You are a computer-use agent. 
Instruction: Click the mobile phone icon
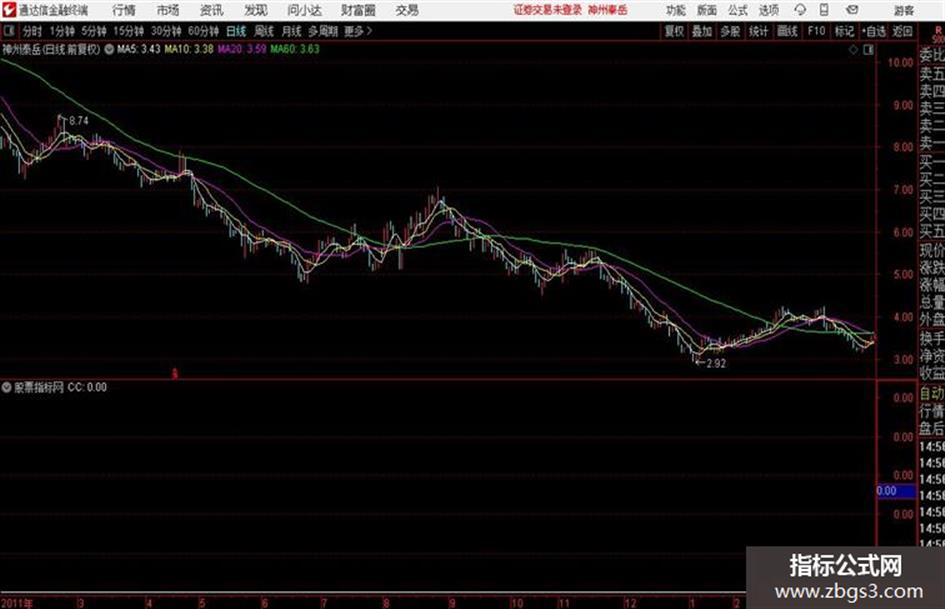[823, 10]
